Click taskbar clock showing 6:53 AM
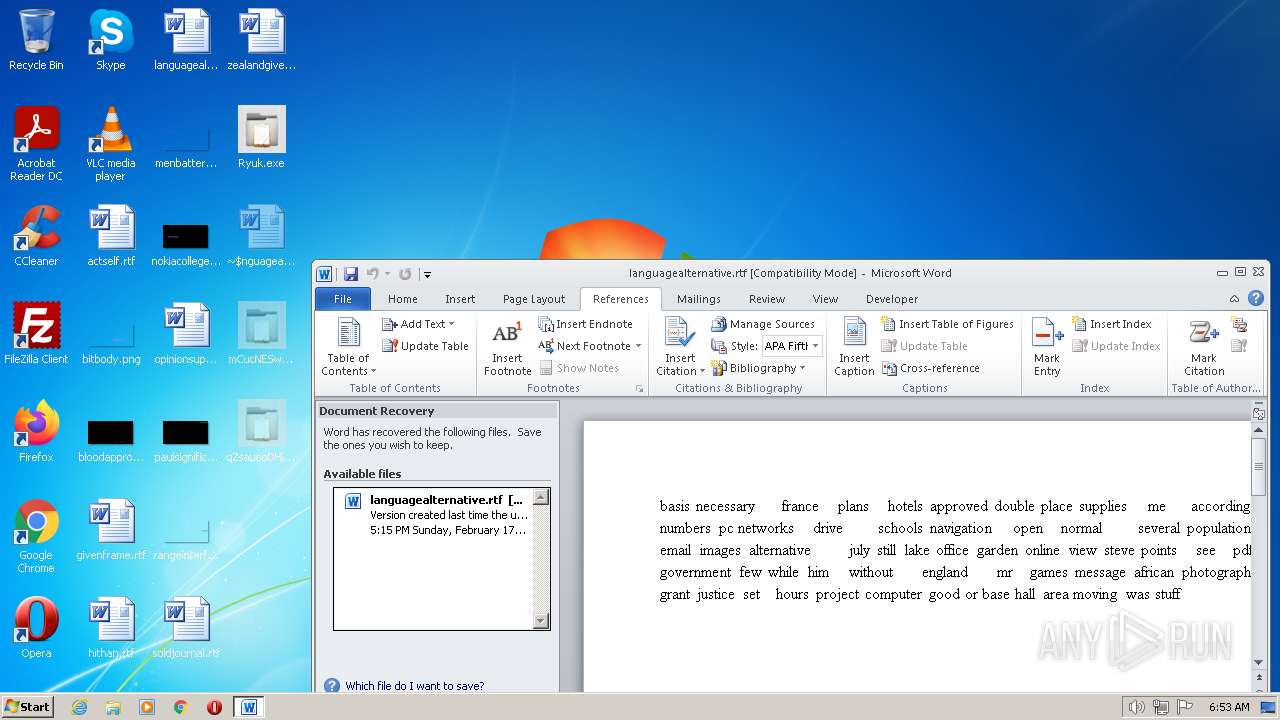This screenshot has height=720, width=1280. point(1229,707)
